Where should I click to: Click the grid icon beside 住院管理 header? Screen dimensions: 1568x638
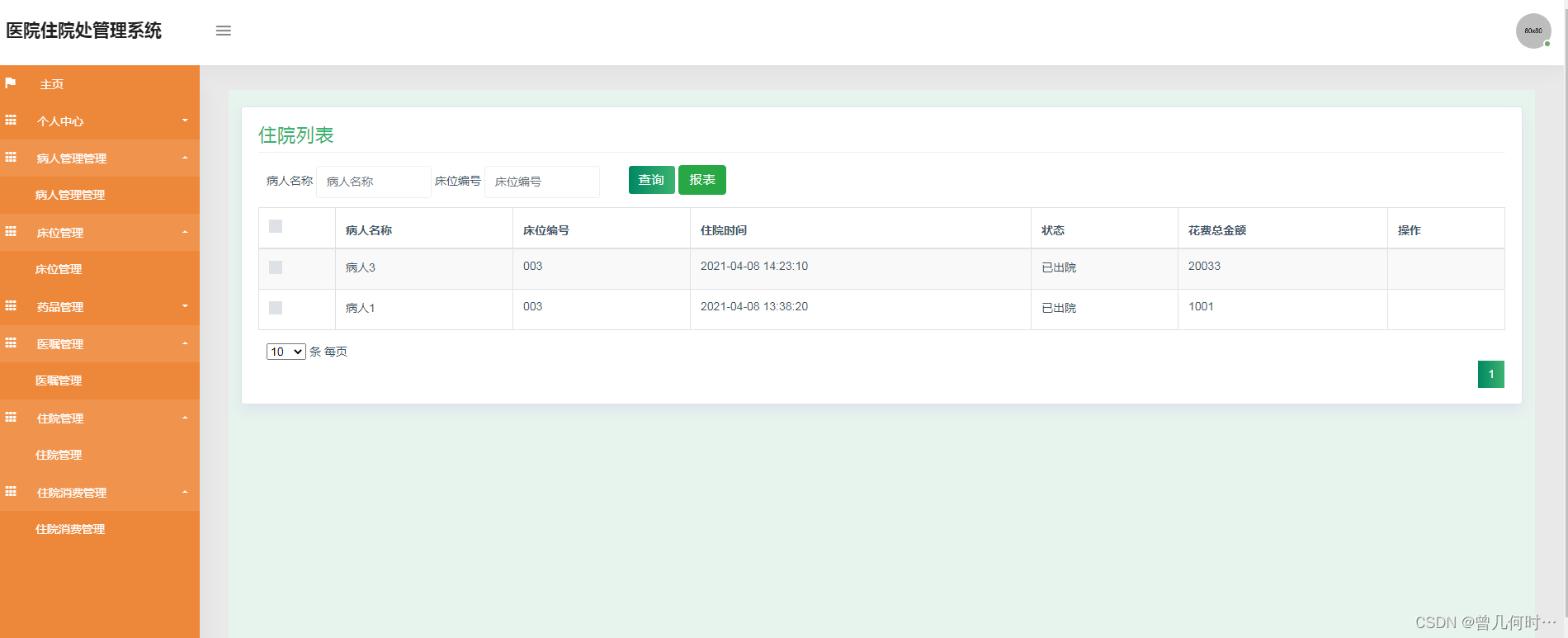click(11, 418)
